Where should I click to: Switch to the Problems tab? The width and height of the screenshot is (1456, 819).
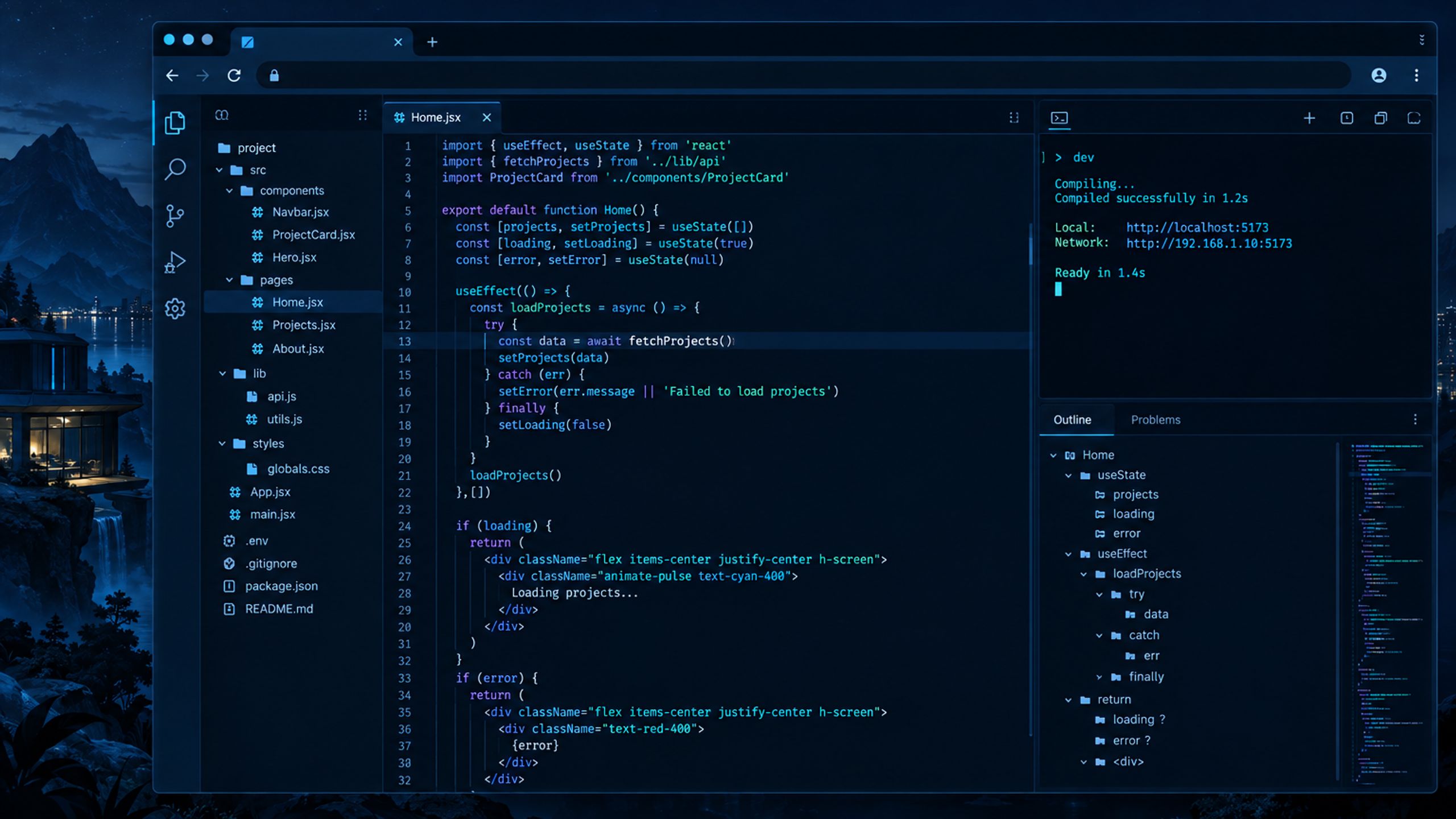click(1155, 420)
